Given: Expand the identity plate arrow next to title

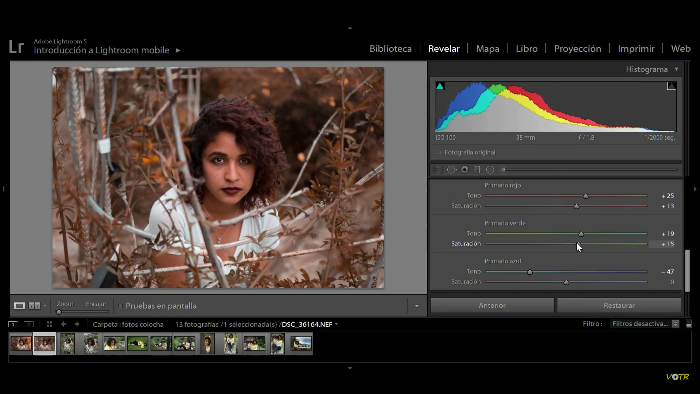Looking at the screenshot, I should tap(178, 50).
